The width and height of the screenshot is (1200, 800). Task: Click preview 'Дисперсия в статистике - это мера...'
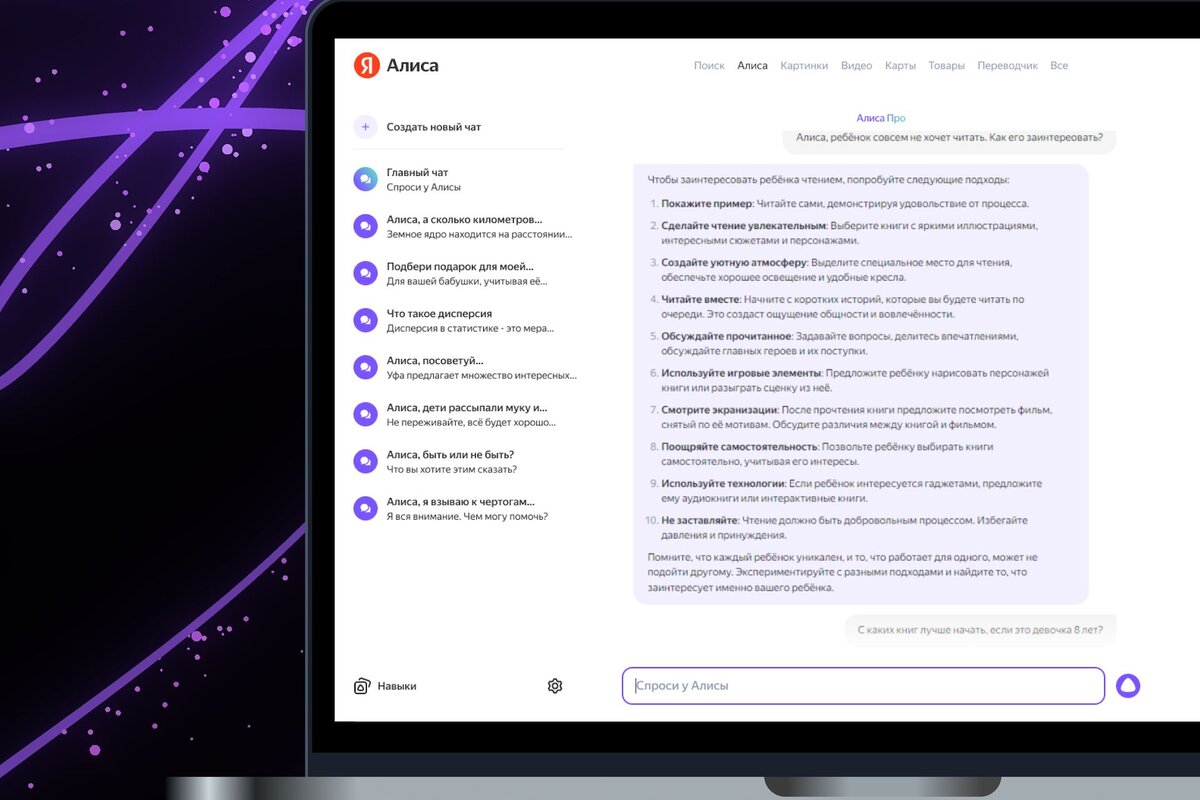tap(470, 328)
